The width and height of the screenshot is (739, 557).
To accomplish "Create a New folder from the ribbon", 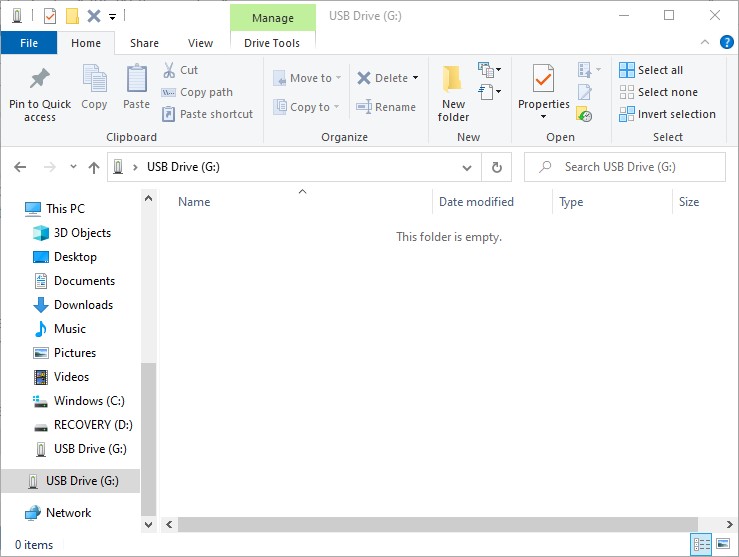I will [453, 93].
